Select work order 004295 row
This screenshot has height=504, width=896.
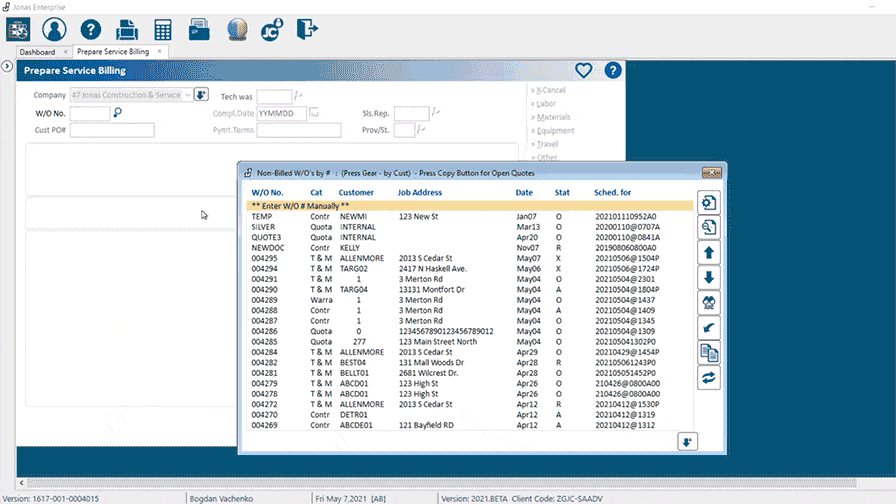[470, 258]
